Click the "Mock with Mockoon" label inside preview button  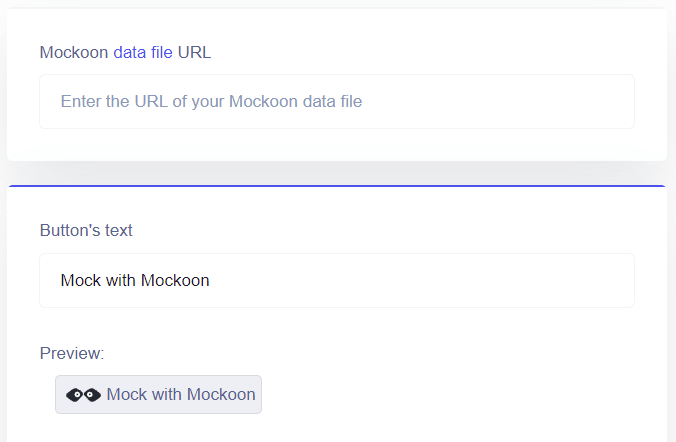[x=181, y=395]
